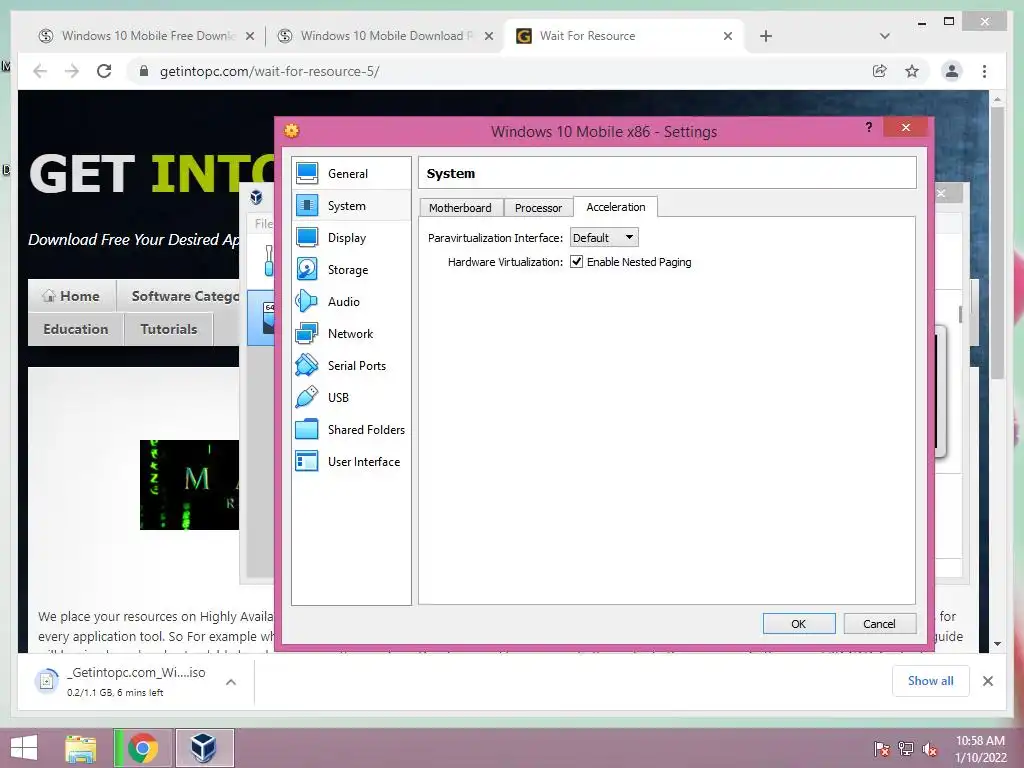Open Education menu on website
The width and height of the screenshot is (1024, 768).
76,329
